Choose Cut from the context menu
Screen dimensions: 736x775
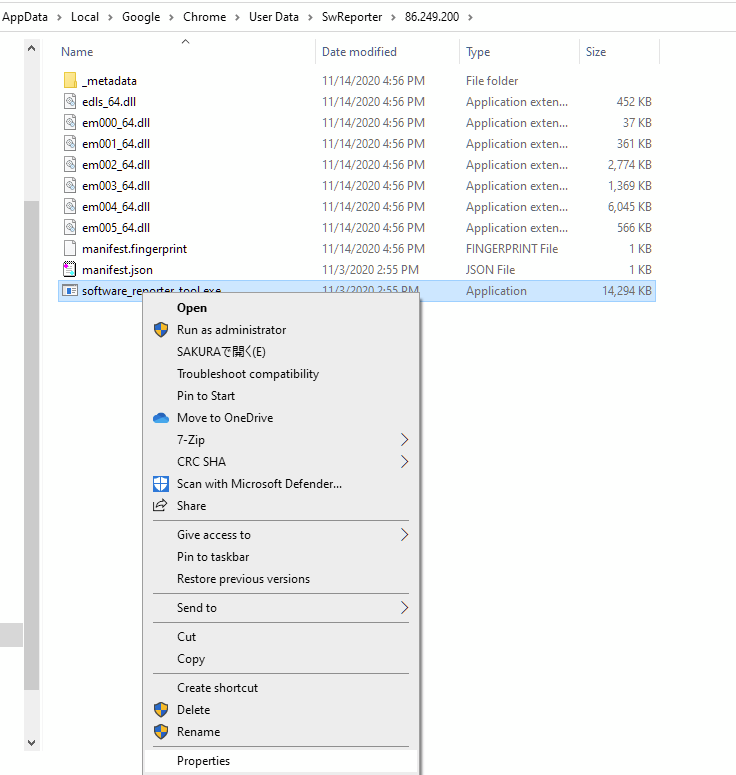click(281, 637)
